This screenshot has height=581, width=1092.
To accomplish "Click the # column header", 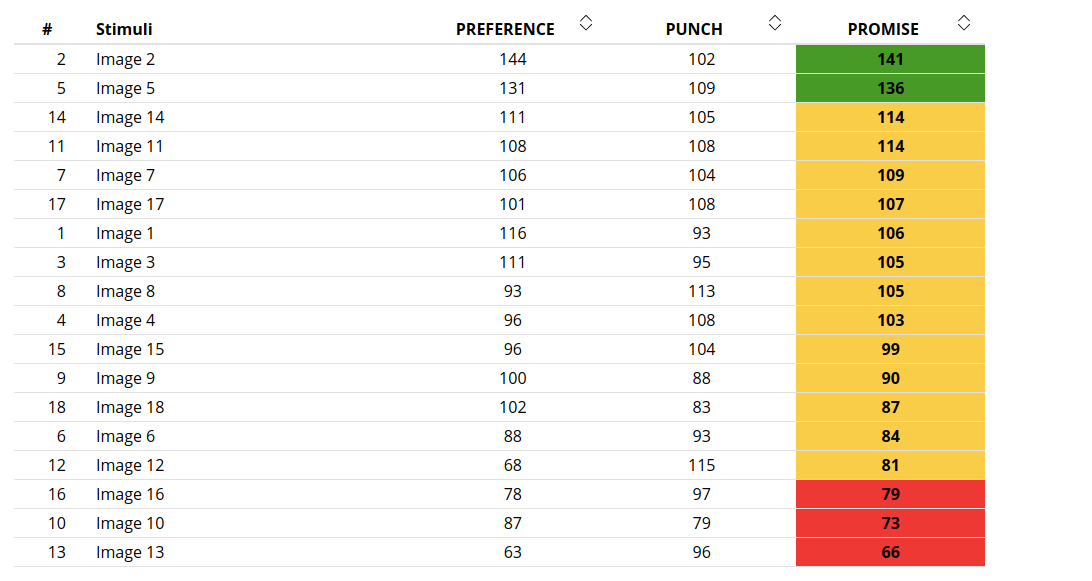I will [47, 29].
